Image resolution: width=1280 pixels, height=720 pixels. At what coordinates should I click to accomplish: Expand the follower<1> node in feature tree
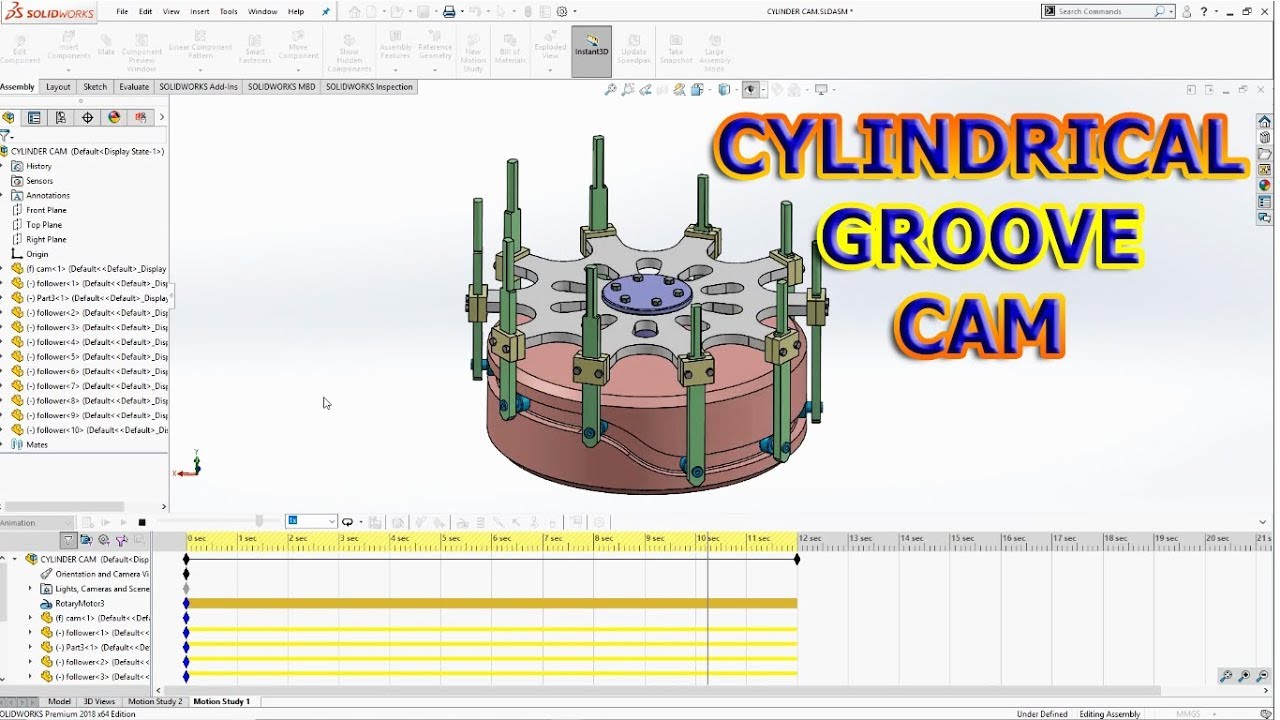tap(3, 283)
